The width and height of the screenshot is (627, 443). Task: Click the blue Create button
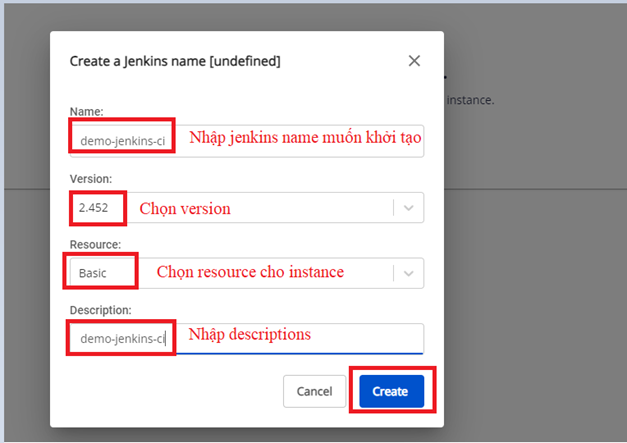(x=390, y=391)
